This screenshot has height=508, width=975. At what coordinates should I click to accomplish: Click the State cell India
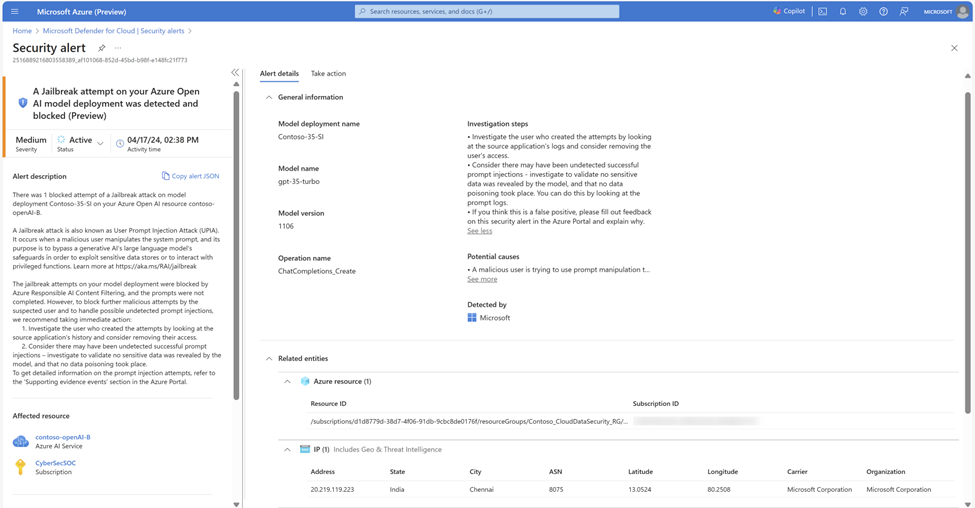click(397, 489)
